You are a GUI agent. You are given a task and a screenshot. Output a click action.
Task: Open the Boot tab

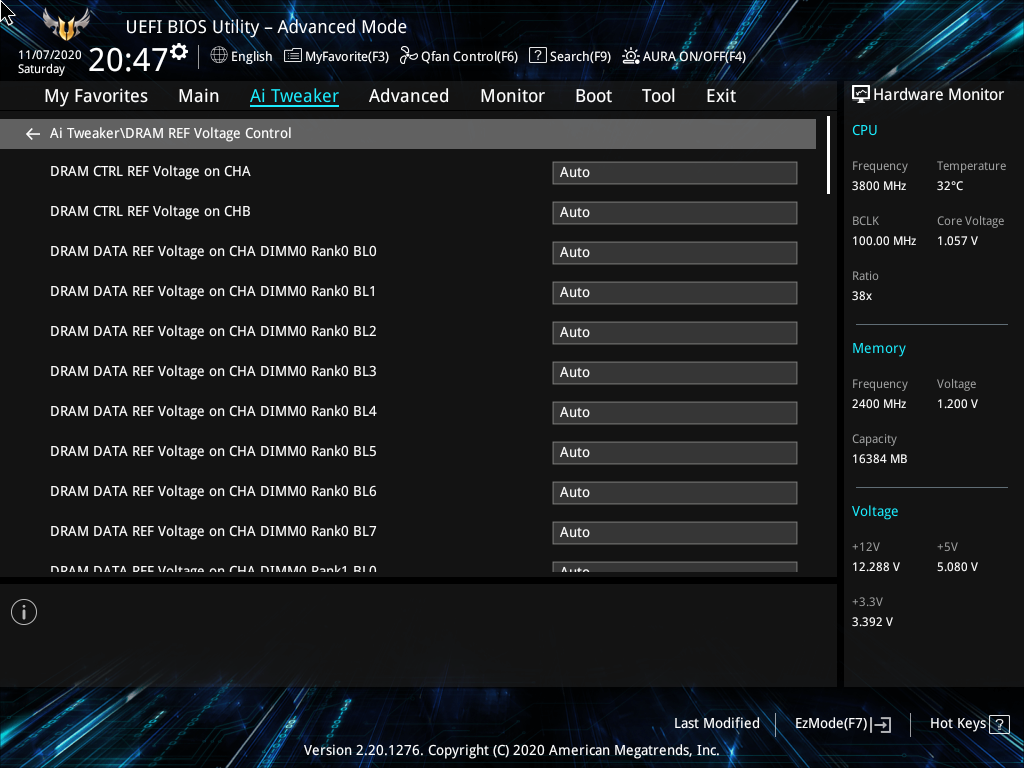pos(594,96)
